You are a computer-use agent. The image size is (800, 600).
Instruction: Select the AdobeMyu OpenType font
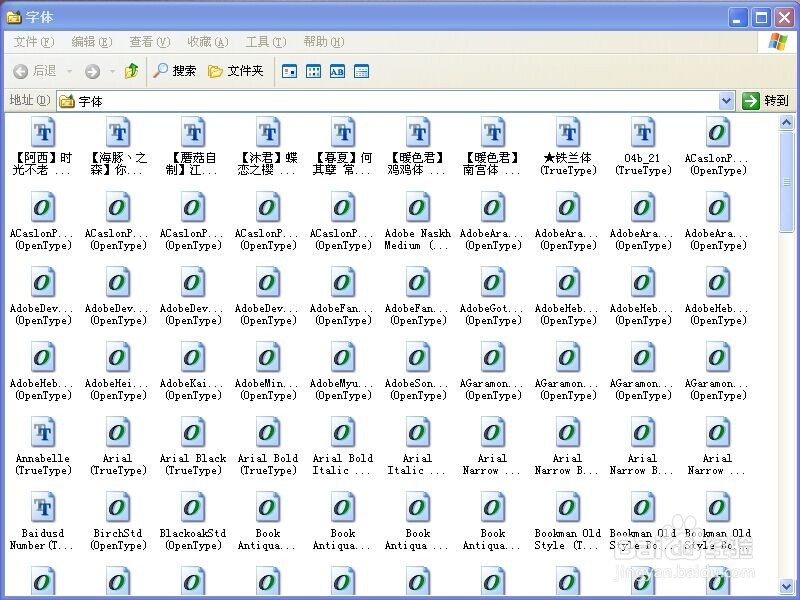pyautogui.click(x=343, y=371)
